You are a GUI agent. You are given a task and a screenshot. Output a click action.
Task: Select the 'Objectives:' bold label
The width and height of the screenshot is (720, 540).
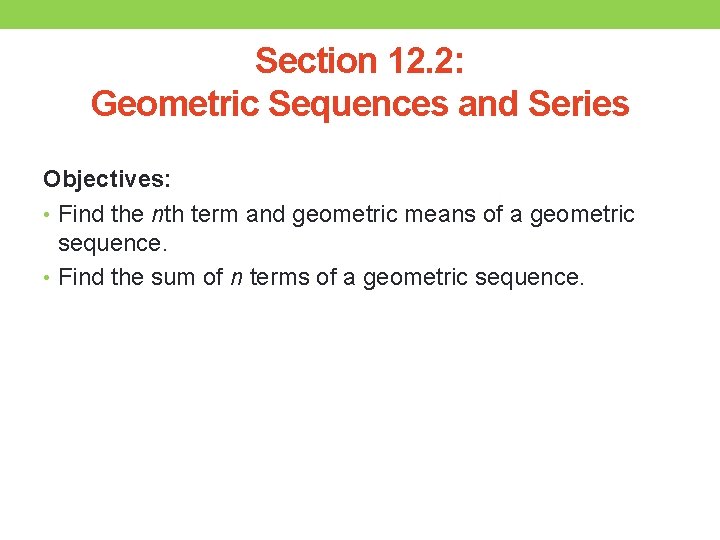pyautogui.click(x=107, y=178)
